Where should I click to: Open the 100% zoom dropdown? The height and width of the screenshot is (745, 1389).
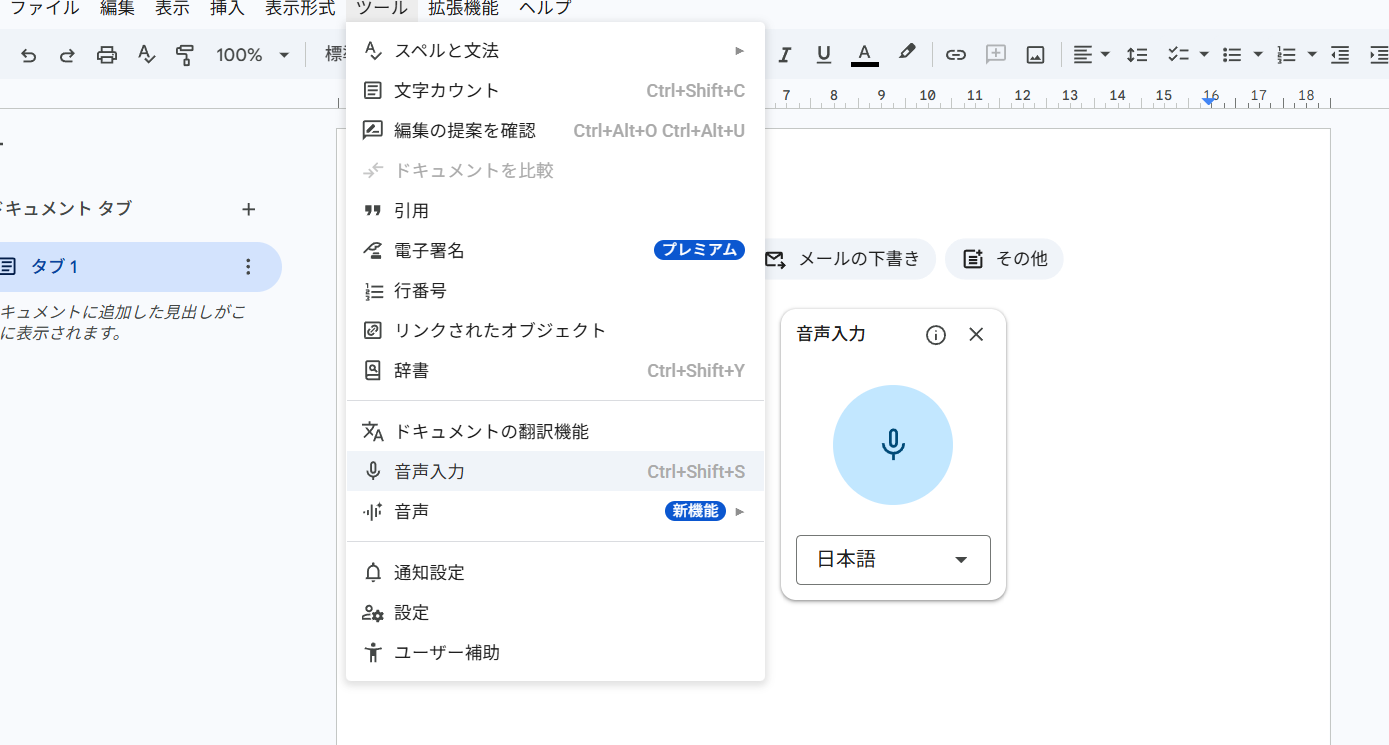(x=252, y=55)
